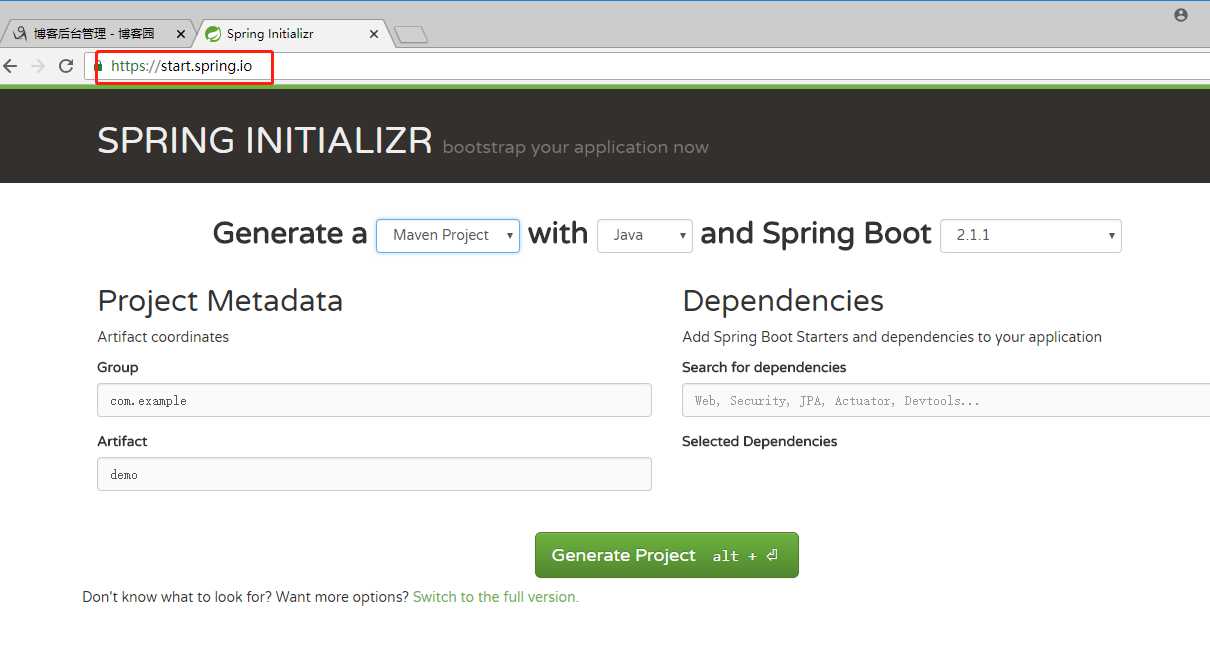This screenshot has width=1210, height=652.
Task: Reload the page with refresh icon
Action: tap(66, 66)
